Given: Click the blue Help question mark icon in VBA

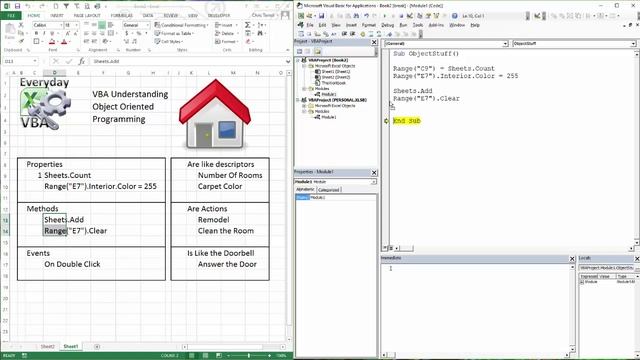Looking at the screenshot, I should (454, 16).
